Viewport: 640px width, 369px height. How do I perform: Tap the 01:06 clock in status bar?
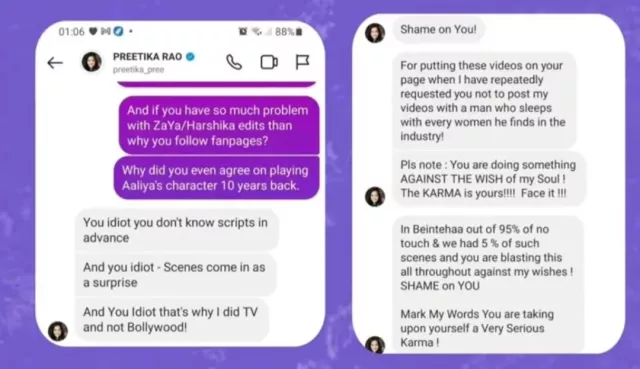coord(71,31)
